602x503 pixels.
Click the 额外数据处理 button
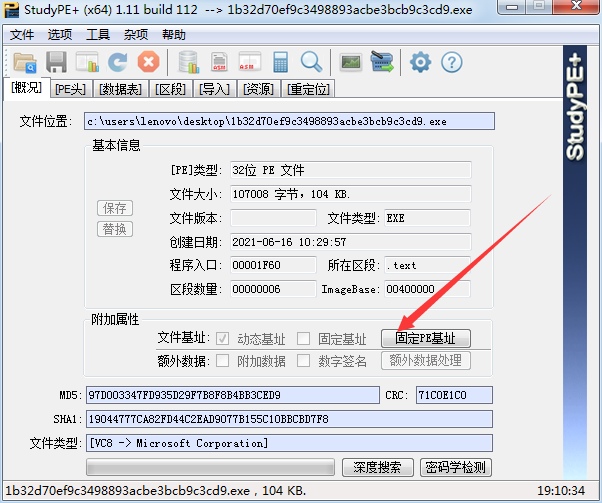425,361
